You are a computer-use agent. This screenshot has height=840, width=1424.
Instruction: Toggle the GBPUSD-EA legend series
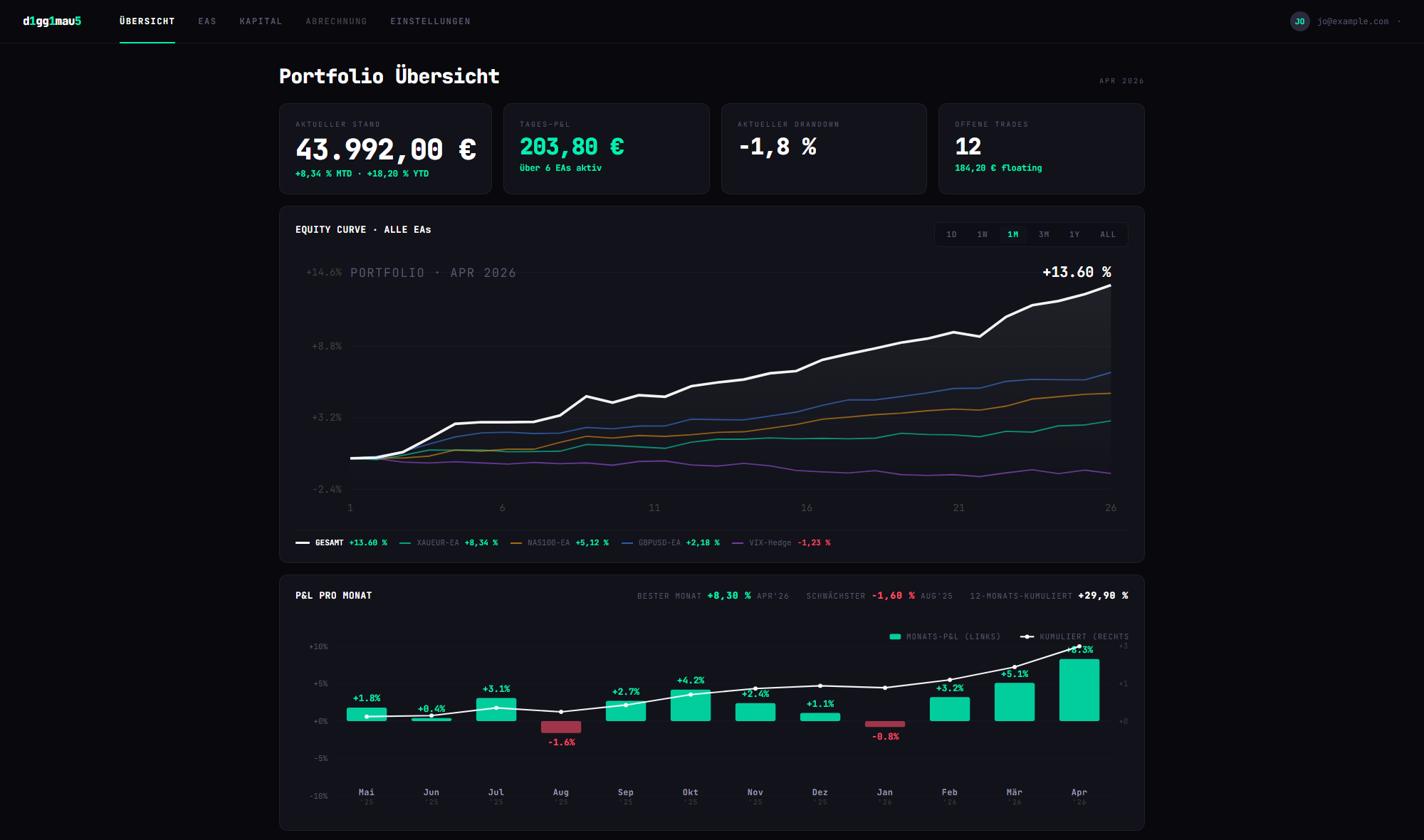(x=671, y=542)
